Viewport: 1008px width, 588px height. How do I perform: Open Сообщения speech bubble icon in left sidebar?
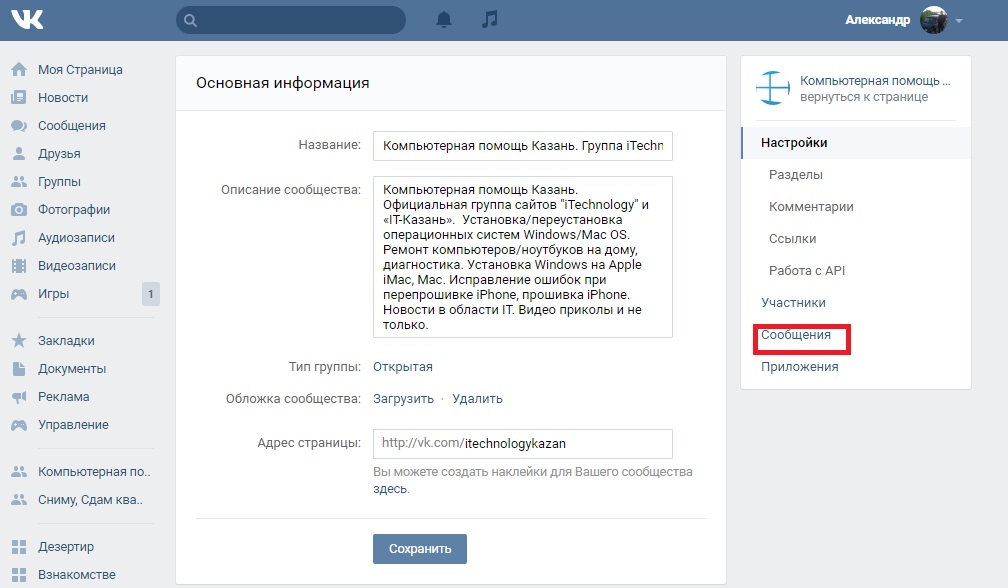point(18,126)
